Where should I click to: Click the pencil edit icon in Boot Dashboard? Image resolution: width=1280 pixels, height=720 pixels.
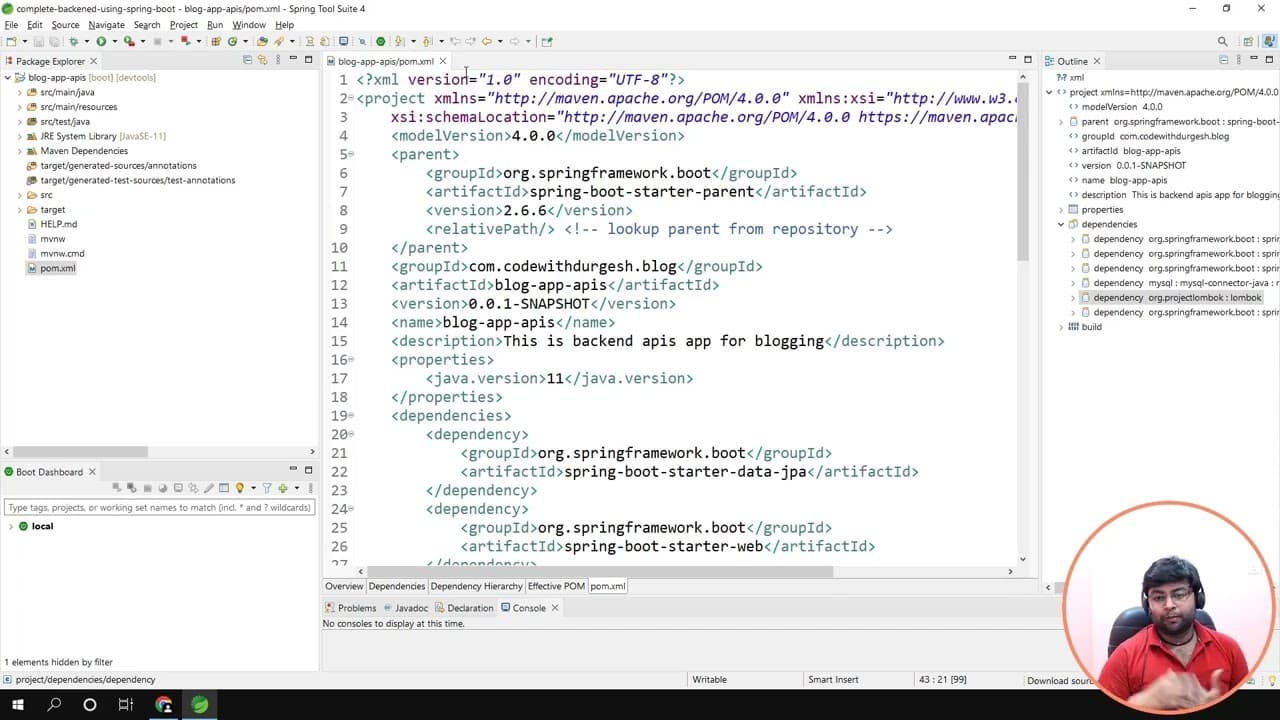209,488
